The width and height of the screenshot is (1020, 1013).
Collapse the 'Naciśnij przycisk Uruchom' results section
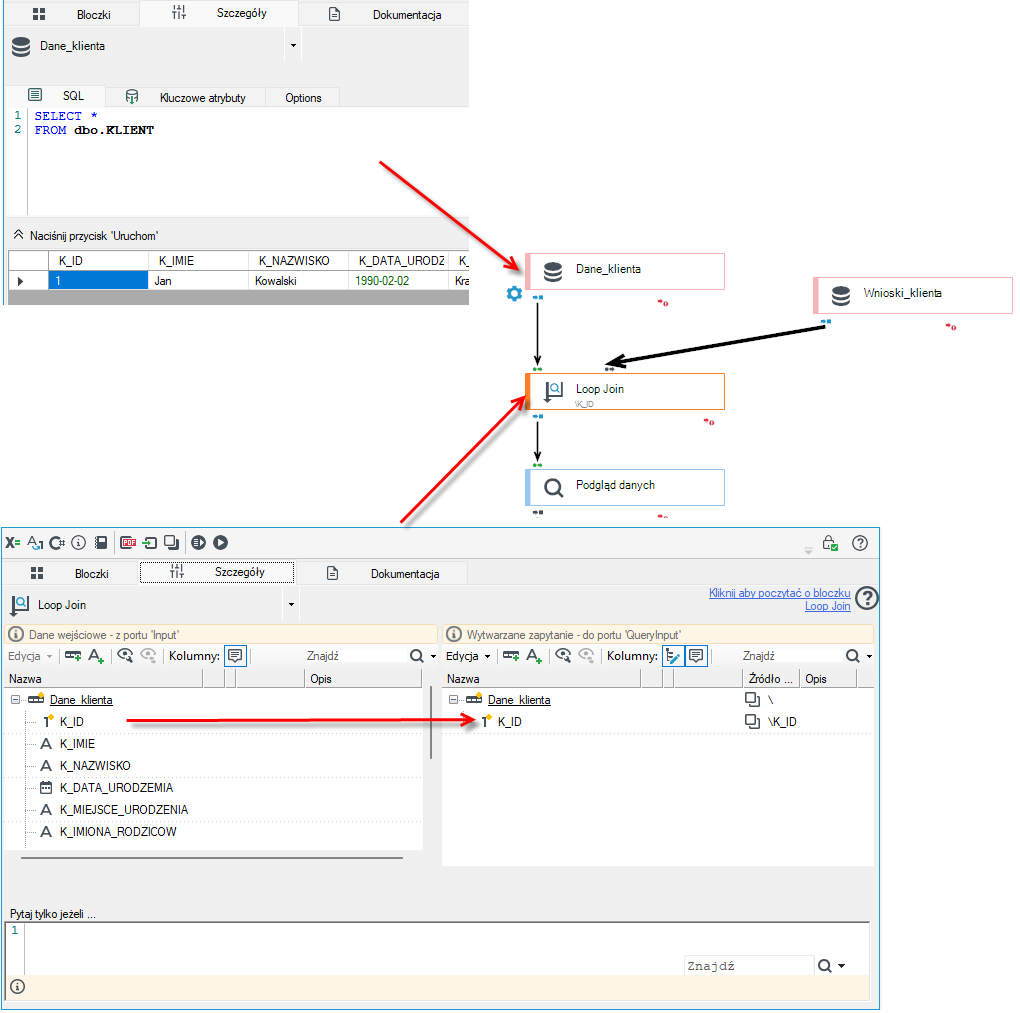click(x=18, y=235)
